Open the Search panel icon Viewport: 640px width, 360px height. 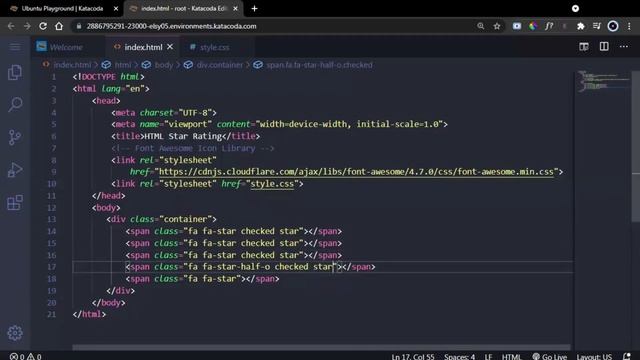coord(15,104)
